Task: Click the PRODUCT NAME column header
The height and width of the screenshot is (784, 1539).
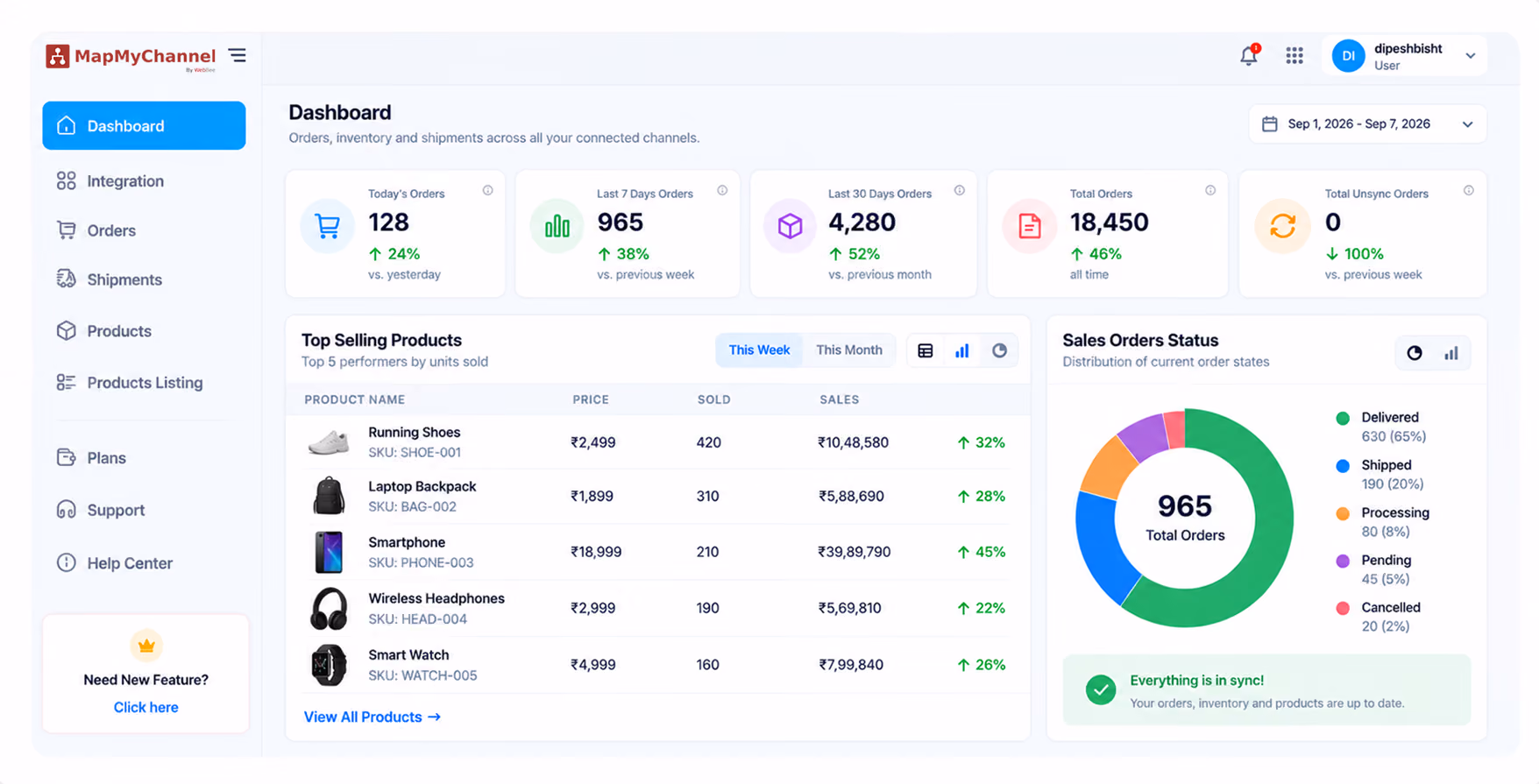Action: click(354, 399)
